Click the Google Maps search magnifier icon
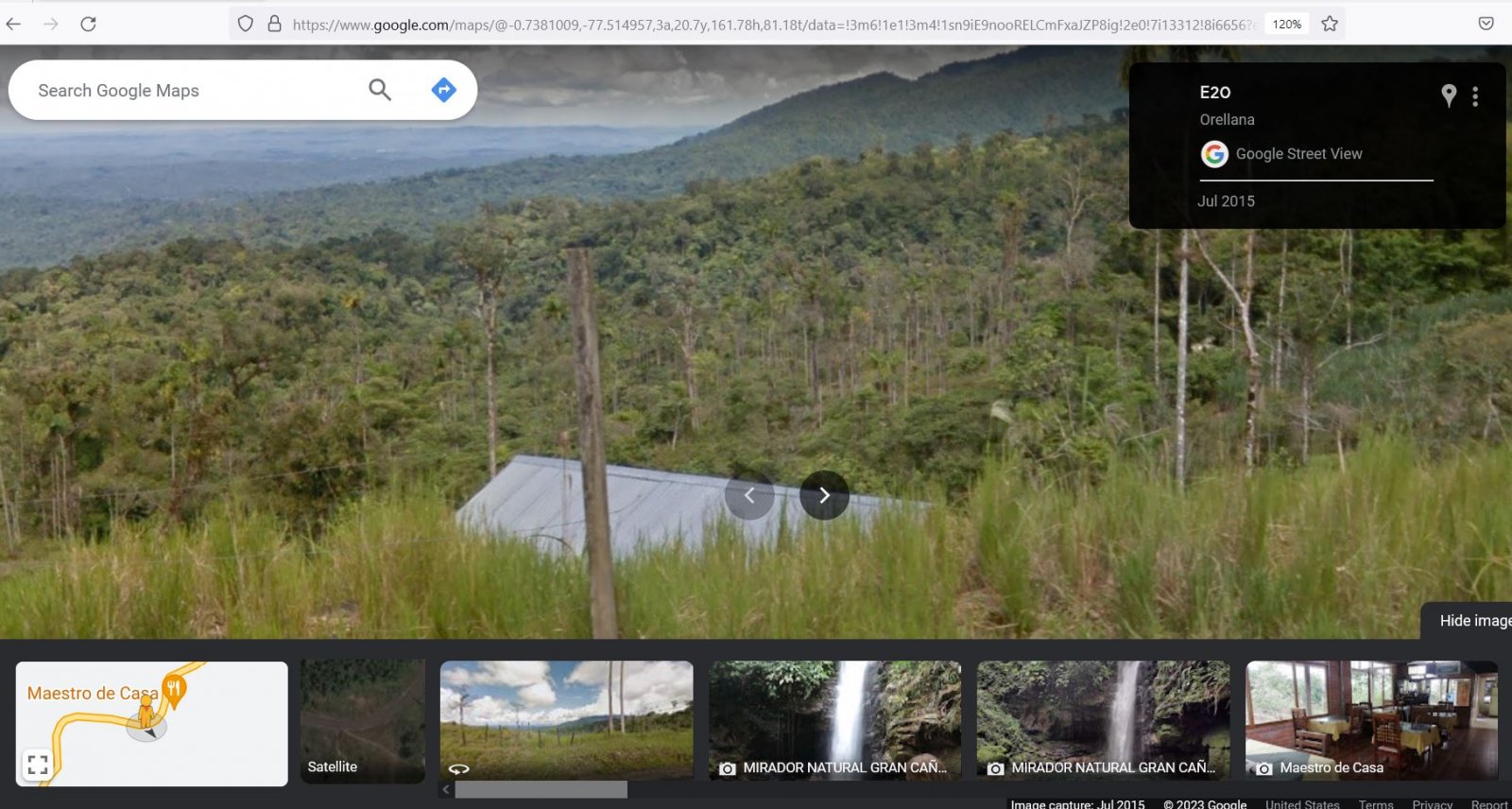This screenshot has width=1512, height=809. click(x=380, y=90)
